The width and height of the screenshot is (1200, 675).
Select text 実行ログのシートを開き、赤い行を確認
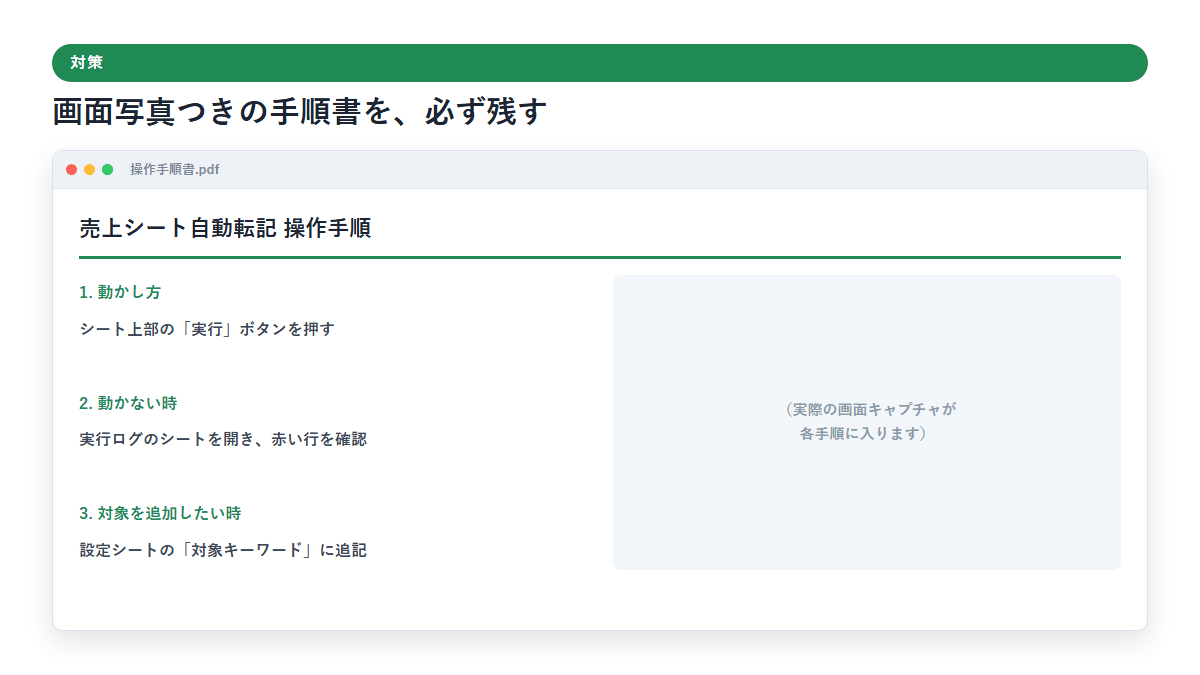point(223,439)
